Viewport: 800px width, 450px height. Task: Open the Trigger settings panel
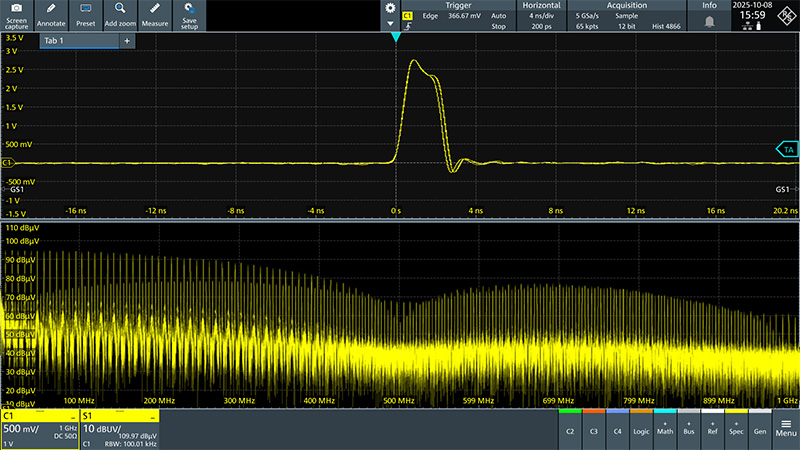coord(458,16)
